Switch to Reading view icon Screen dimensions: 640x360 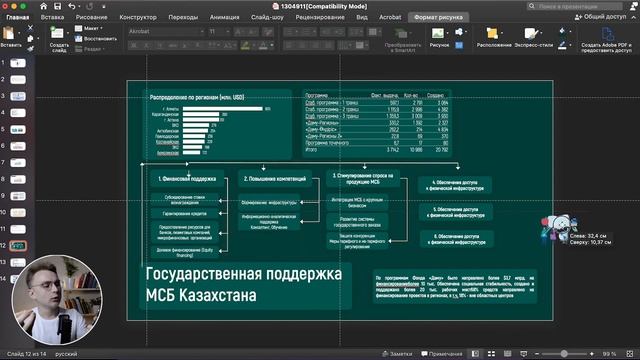(x=507, y=354)
